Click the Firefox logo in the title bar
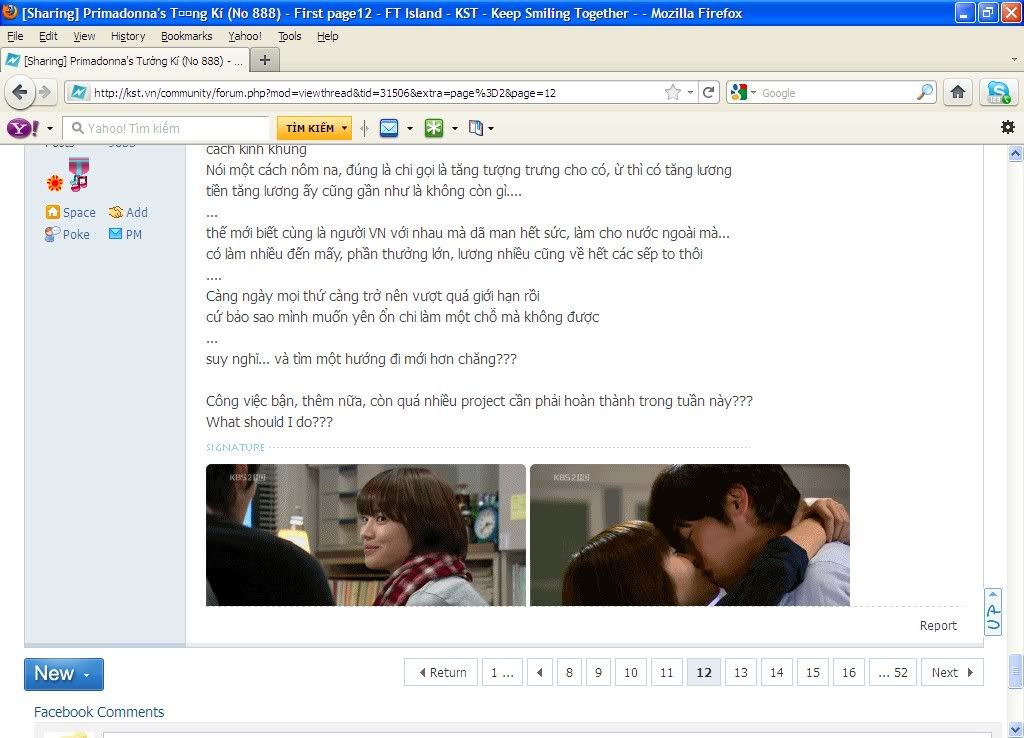 (x=10, y=12)
